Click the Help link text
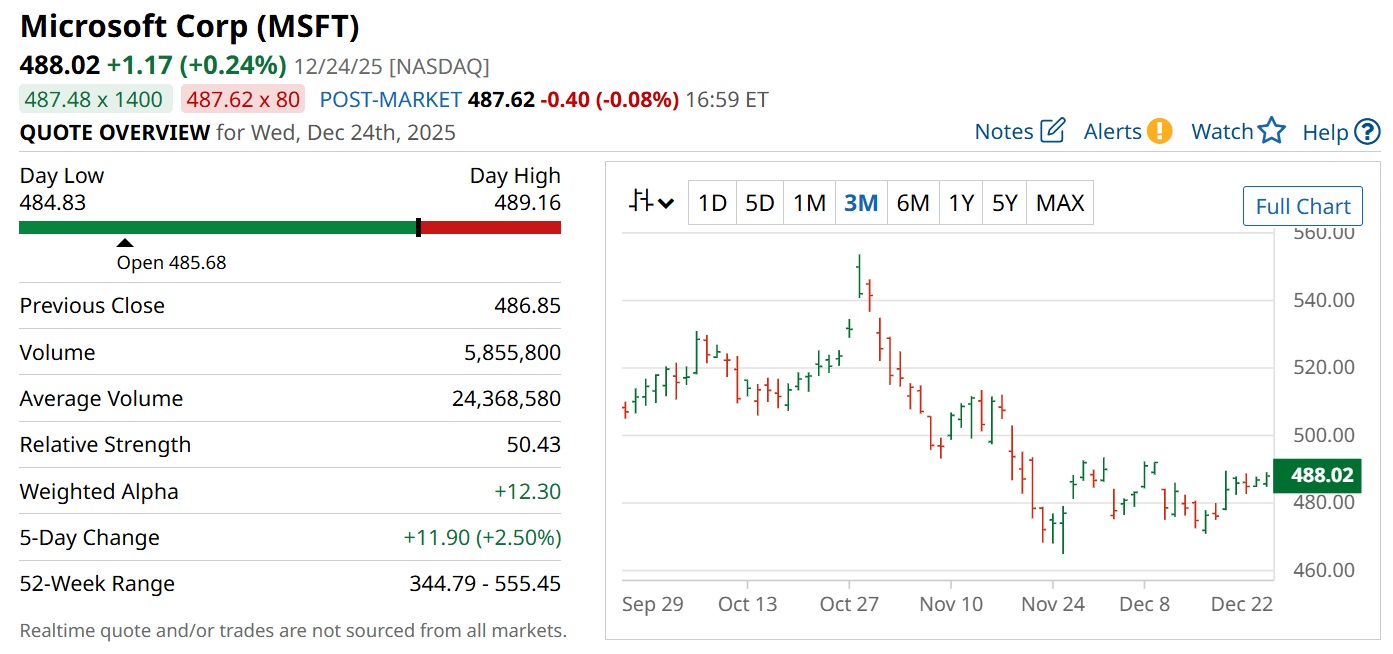Viewport: 1393px width, 654px height. pyautogui.click(x=1326, y=132)
